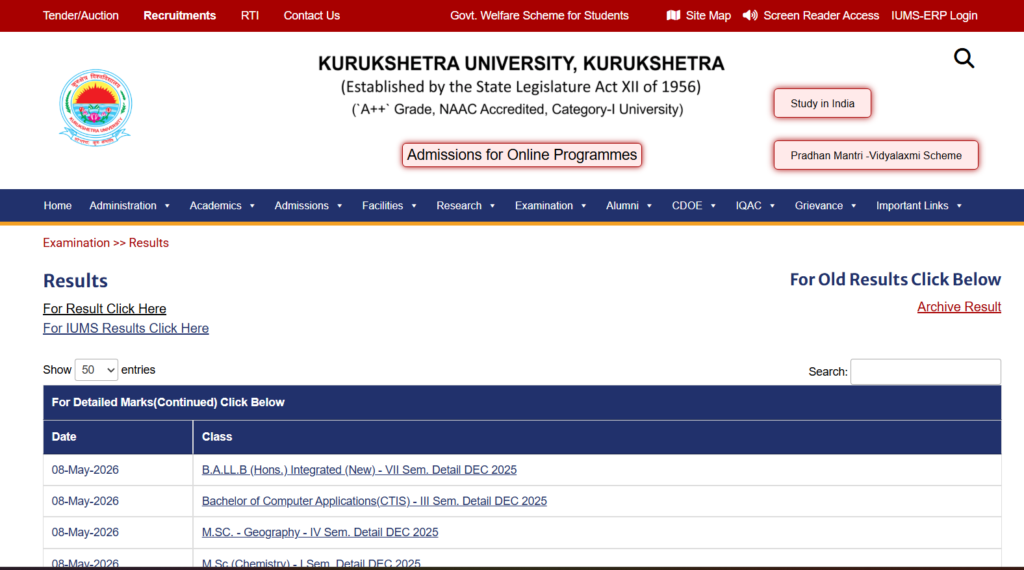1024x570 pixels.
Task: Open Site Map text link
Action: click(x=709, y=15)
